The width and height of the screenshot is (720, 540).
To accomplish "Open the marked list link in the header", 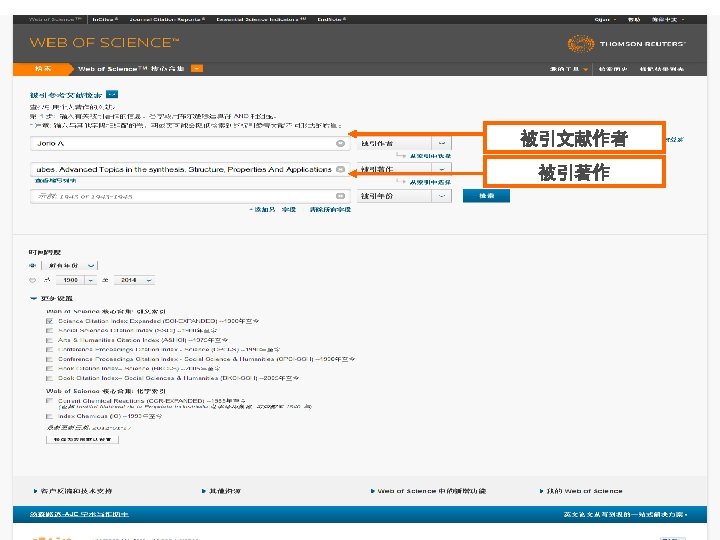I will point(662,69).
